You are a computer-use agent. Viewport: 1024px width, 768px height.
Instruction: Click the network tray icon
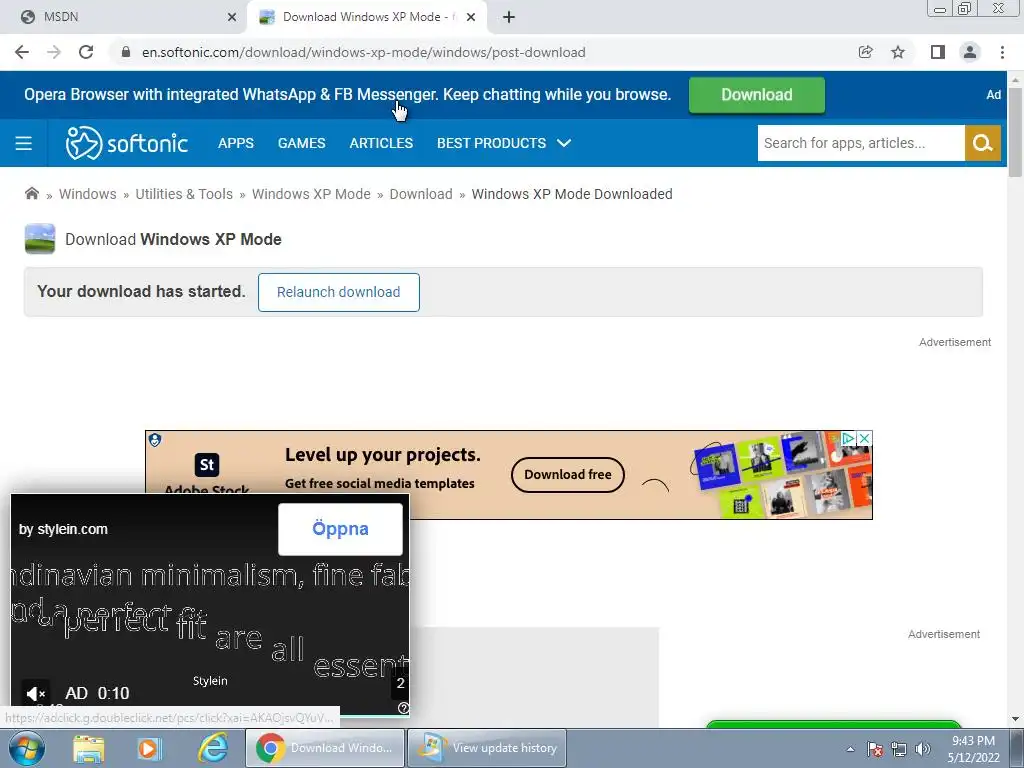pos(899,749)
